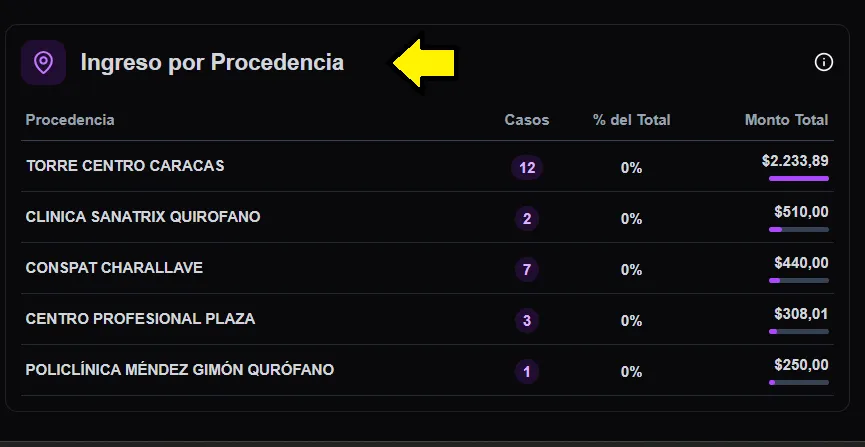The image size is (865, 447).
Task: Choose CENTRO PROFESIONAL PLAZA row
Action: 140,319
